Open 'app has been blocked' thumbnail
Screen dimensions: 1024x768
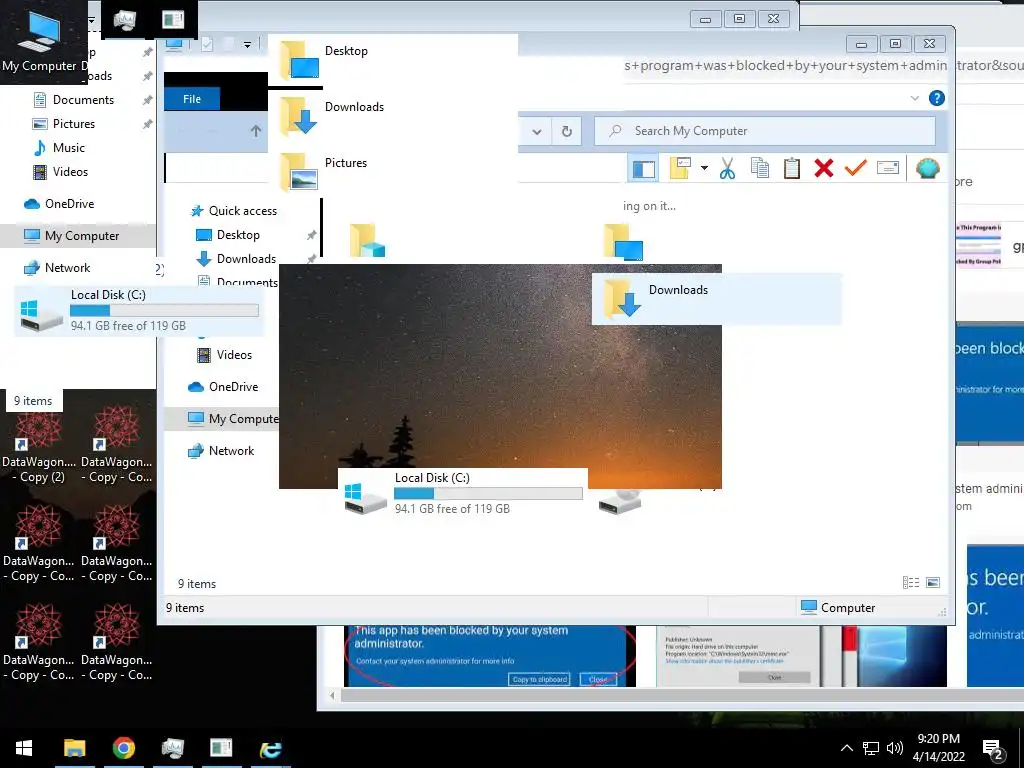click(490, 656)
